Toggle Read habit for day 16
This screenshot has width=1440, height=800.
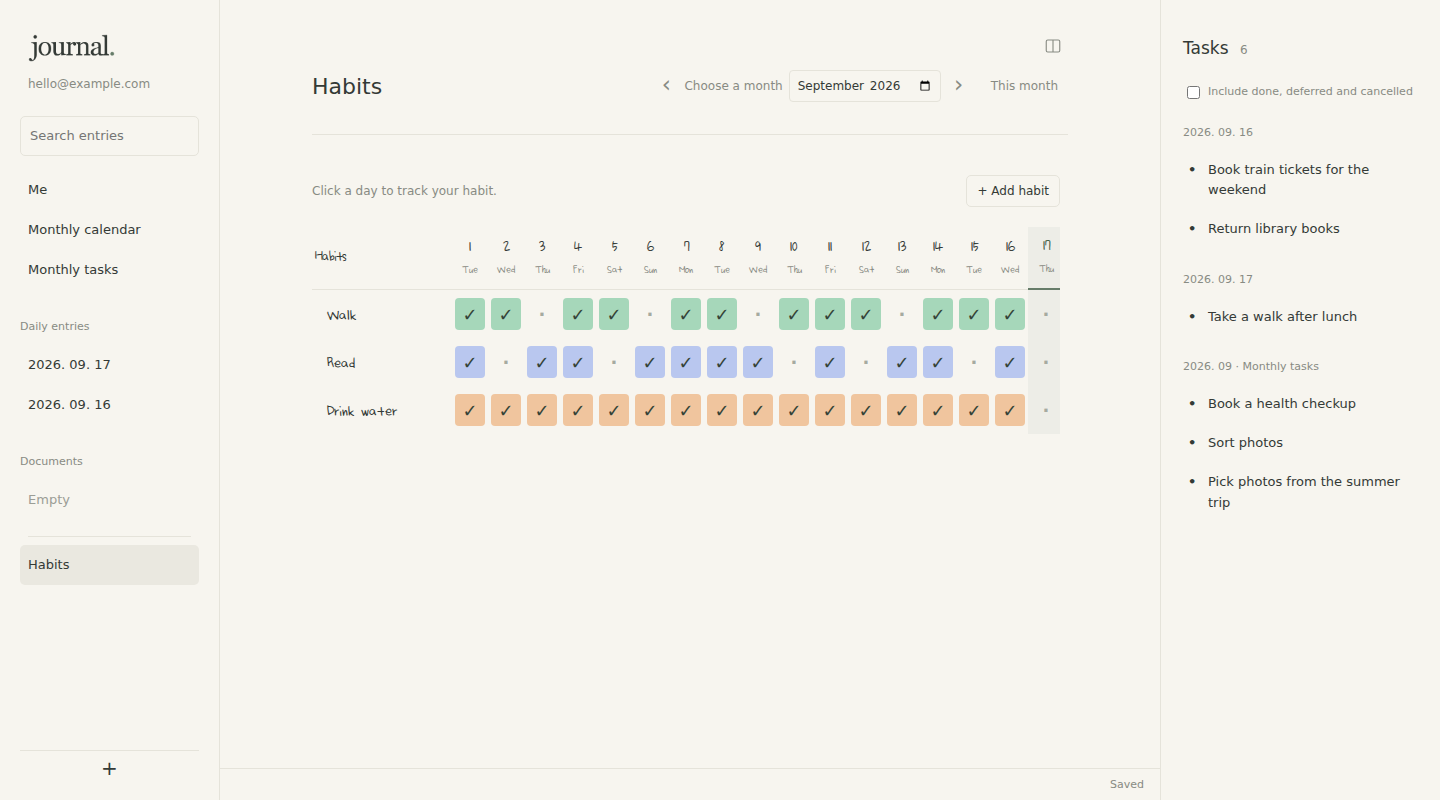[x=1010, y=362]
